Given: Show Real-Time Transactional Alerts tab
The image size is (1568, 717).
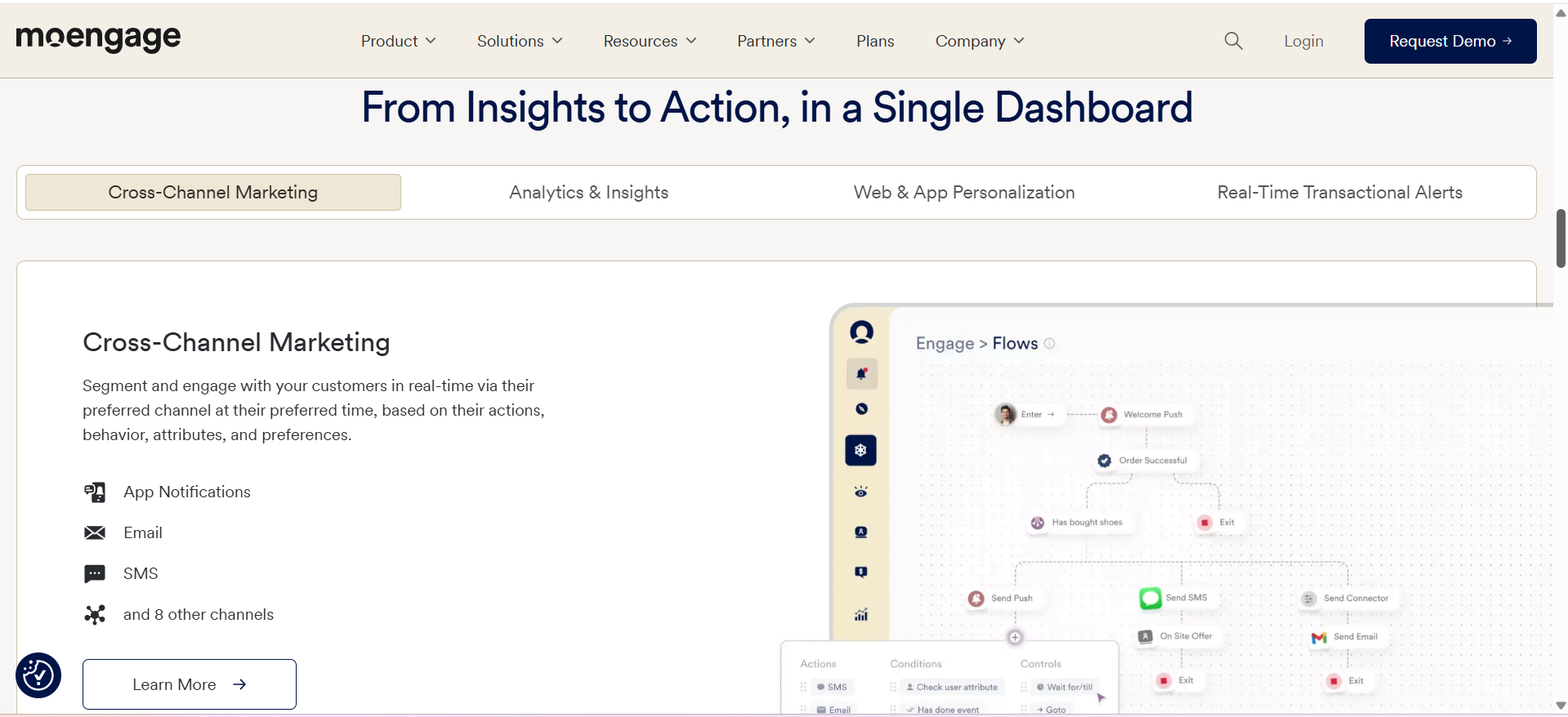Looking at the screenshot, I should [x=1339, y=193].
